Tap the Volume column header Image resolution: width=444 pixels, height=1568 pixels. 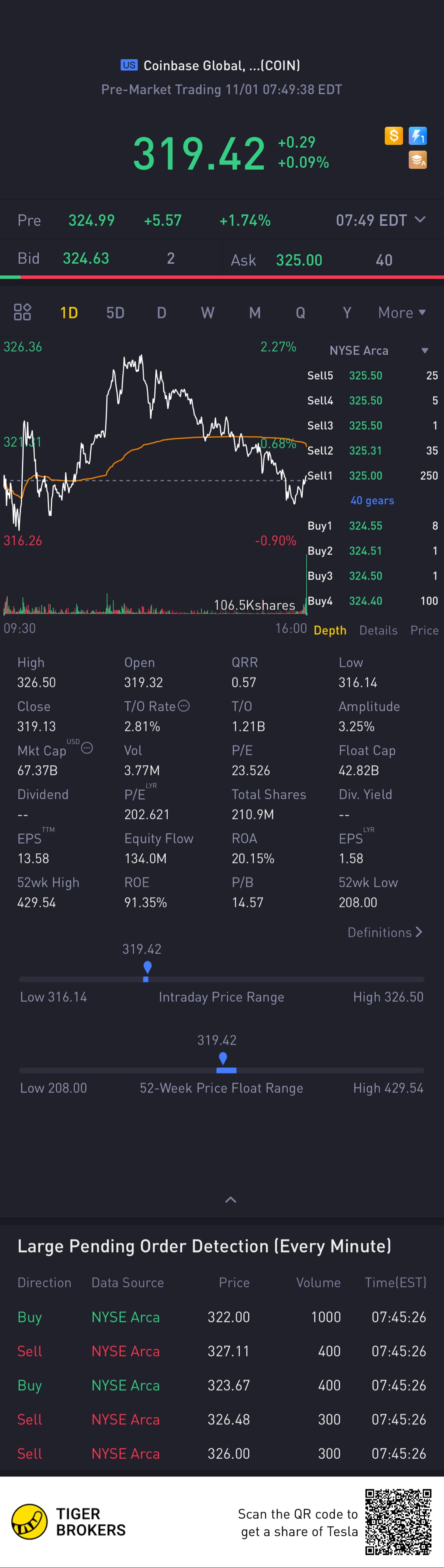pos(318,1282)
